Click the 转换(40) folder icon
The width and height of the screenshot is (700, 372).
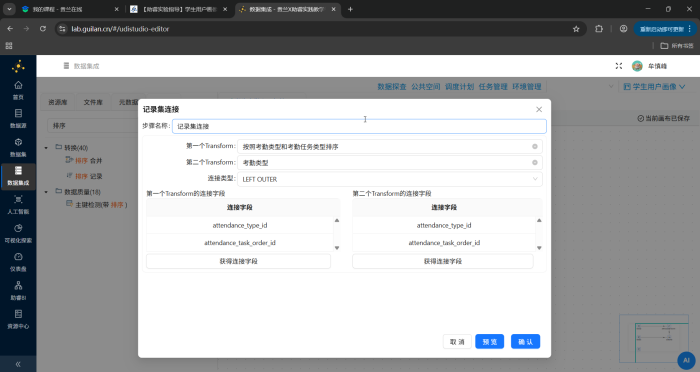(x=58, y=147)
